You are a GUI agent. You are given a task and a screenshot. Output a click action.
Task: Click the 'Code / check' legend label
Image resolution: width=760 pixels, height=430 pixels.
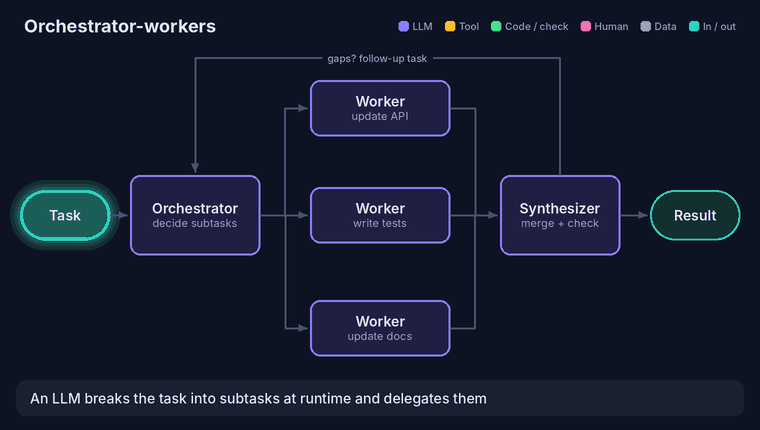tap(537, 27)
